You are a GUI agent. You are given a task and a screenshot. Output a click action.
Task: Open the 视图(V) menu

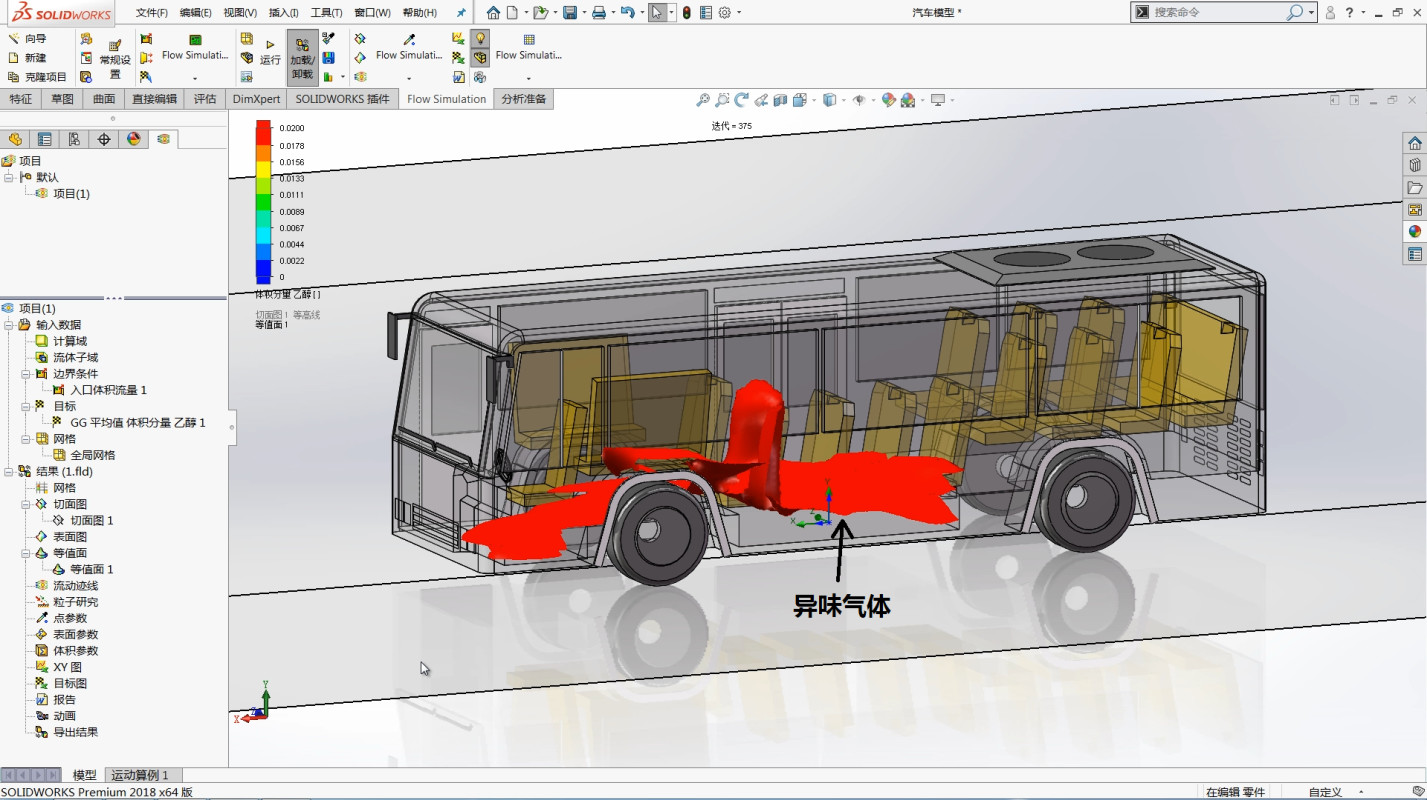click(x=240, y=13)
